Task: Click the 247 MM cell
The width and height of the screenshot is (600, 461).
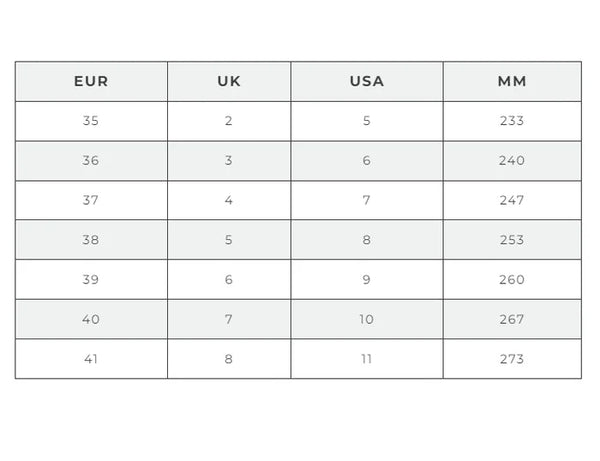Action: tap(511, 200)
